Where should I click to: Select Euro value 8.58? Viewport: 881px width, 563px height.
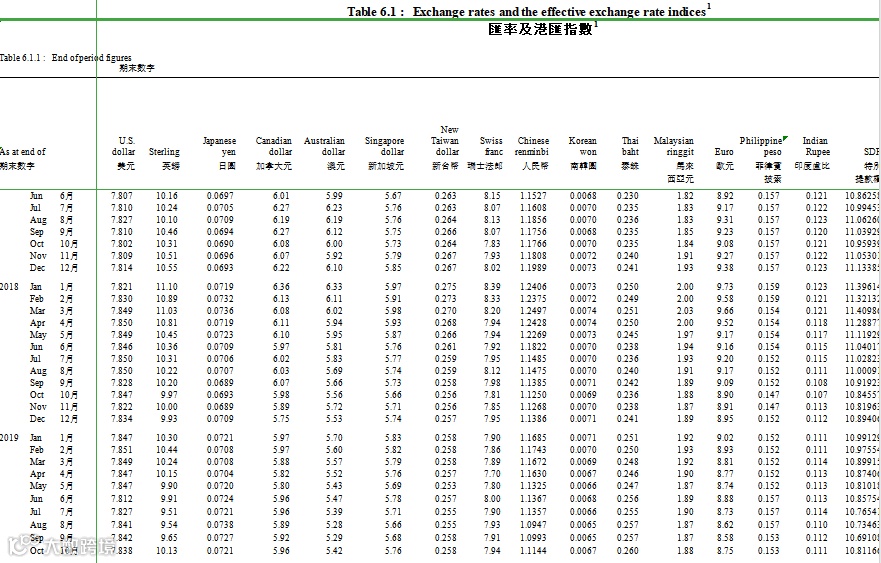pyautogui.click(x=725, y=538)
